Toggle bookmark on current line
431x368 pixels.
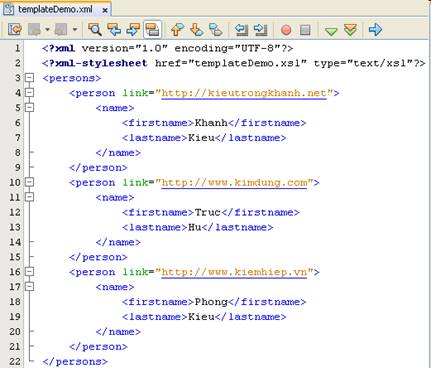pos(216,30)
